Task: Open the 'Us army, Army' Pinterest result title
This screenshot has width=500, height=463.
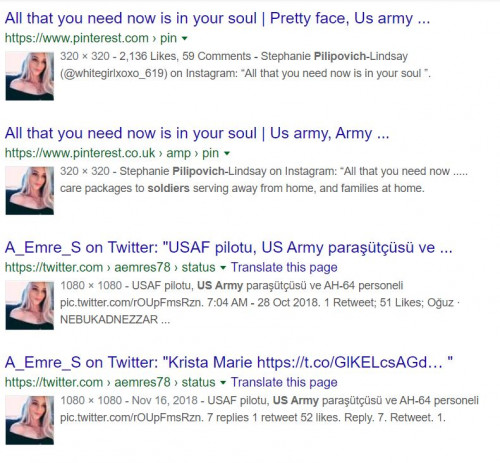Action: coord(197,133)
